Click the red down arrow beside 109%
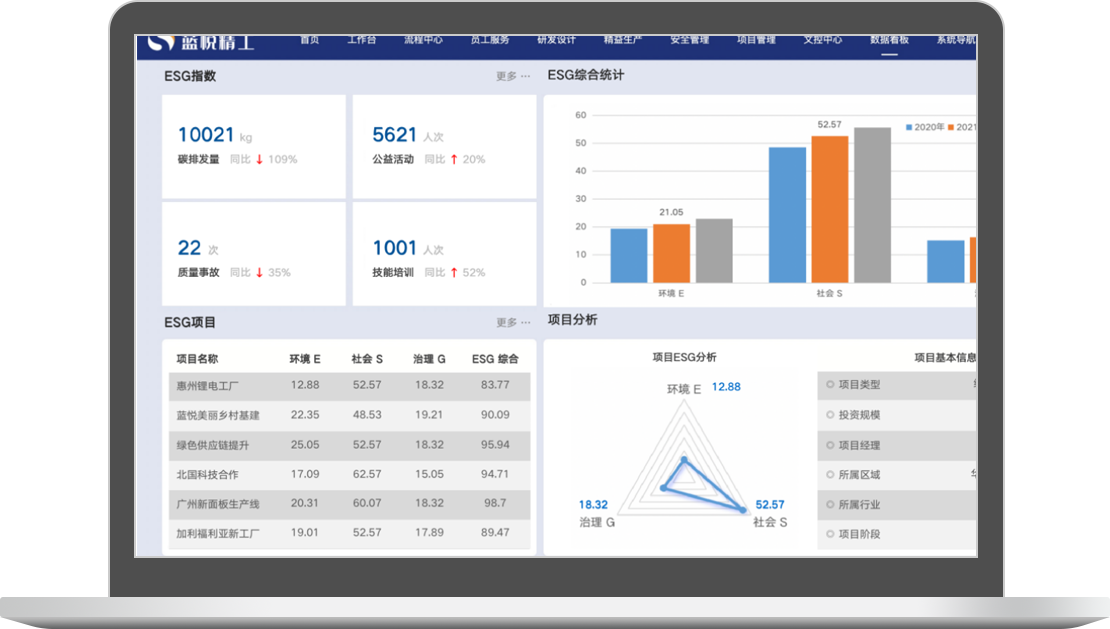 (x=259, y=159)
